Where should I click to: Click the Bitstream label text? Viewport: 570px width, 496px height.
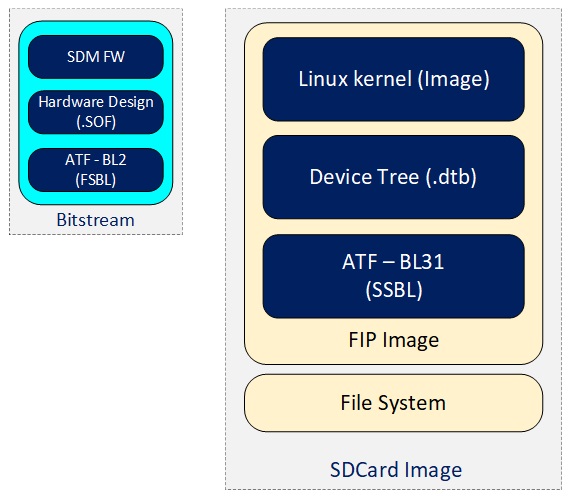(x=96, y=220)
